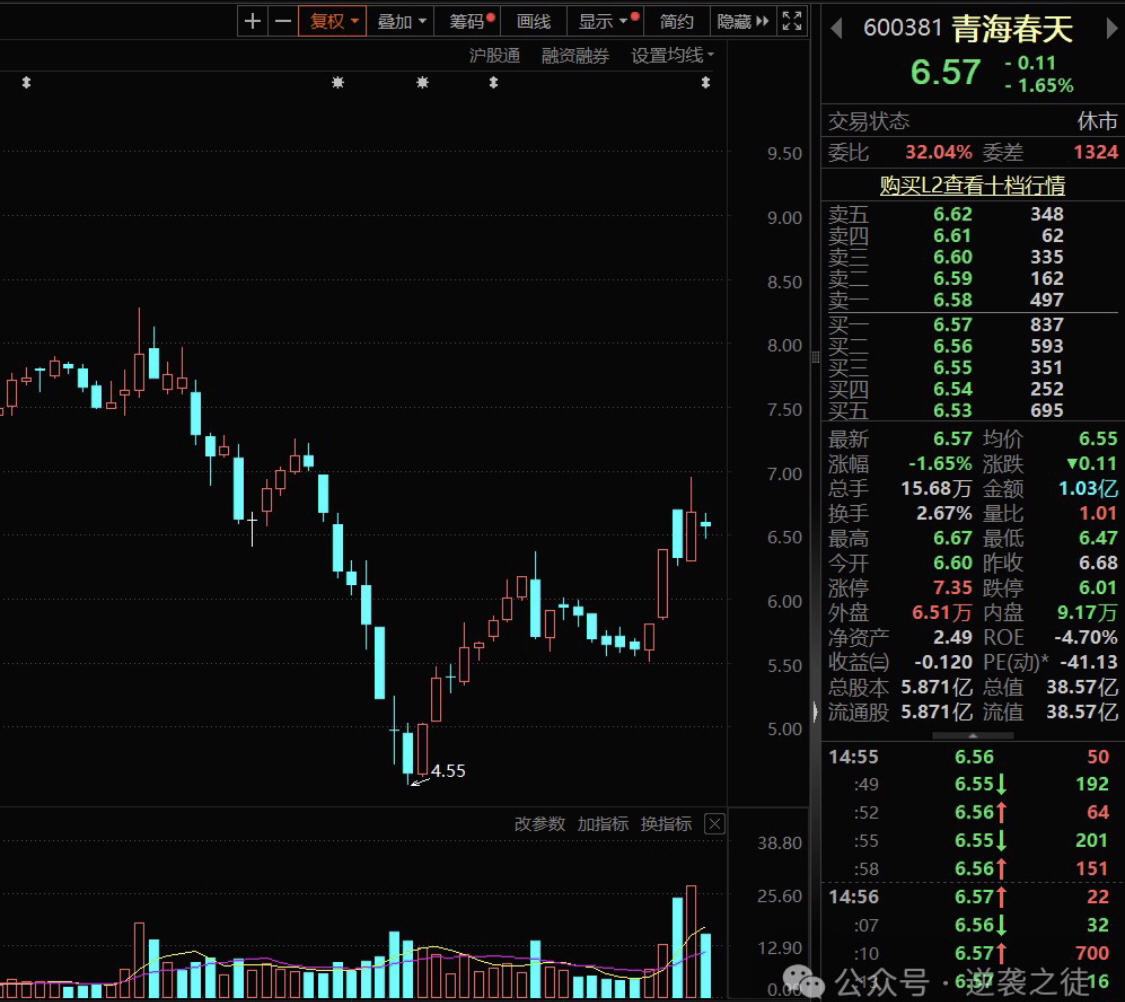Viewport: 1125px width, 1002px height.
Task: Click the side panel splitter handle
Action: [x=815, y=357]
